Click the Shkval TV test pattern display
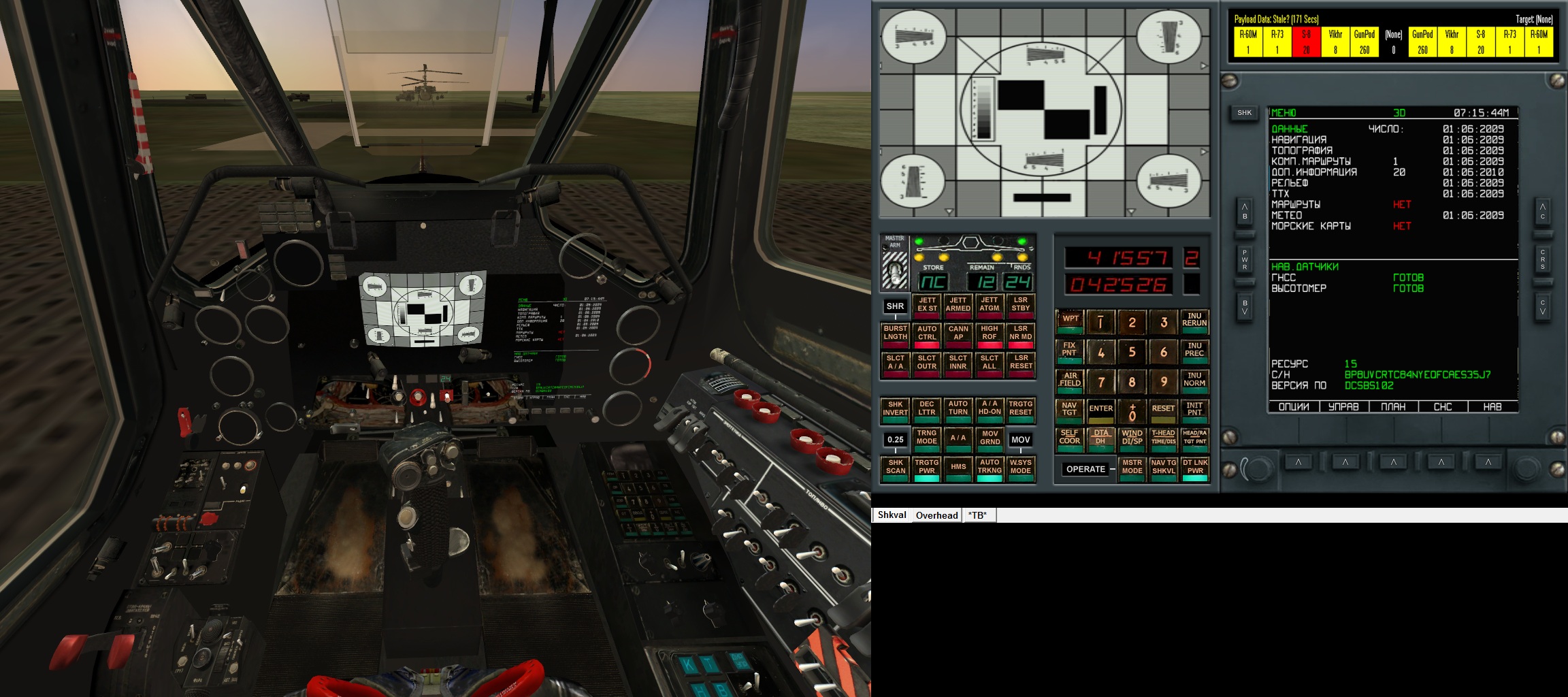 tap(1044, 113)
